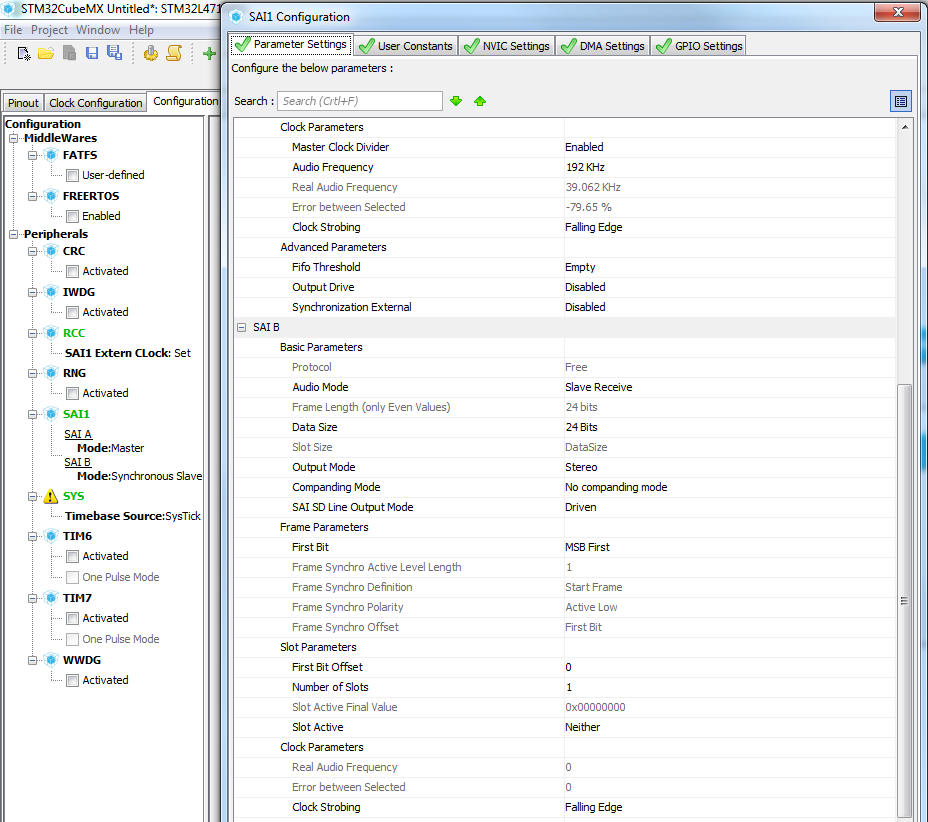
Task: Collapse the FREERTOS tree node
Action: (x=33, y=196)
